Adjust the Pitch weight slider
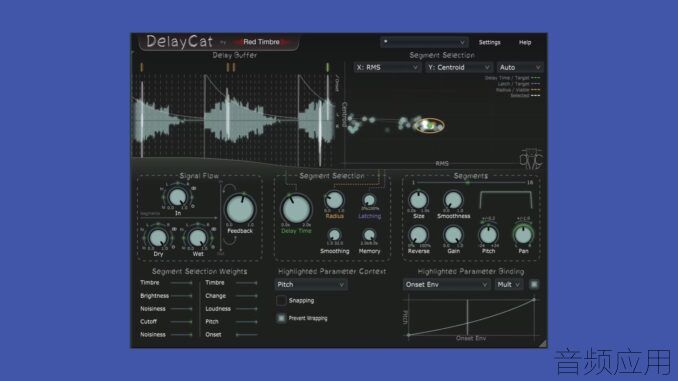 (x=247, y=322)
